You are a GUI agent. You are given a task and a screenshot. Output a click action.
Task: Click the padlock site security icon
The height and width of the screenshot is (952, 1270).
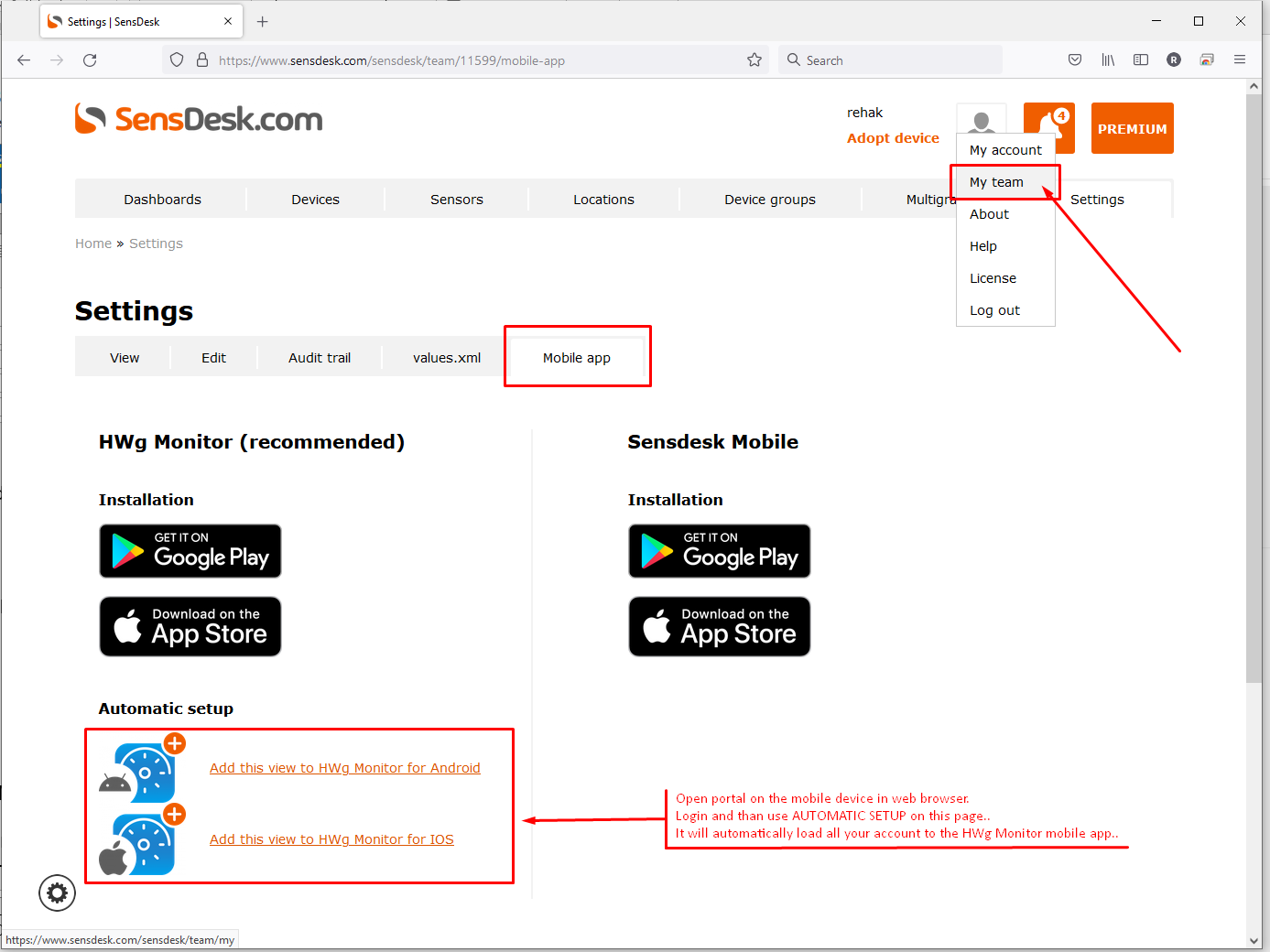pos(202,60)
